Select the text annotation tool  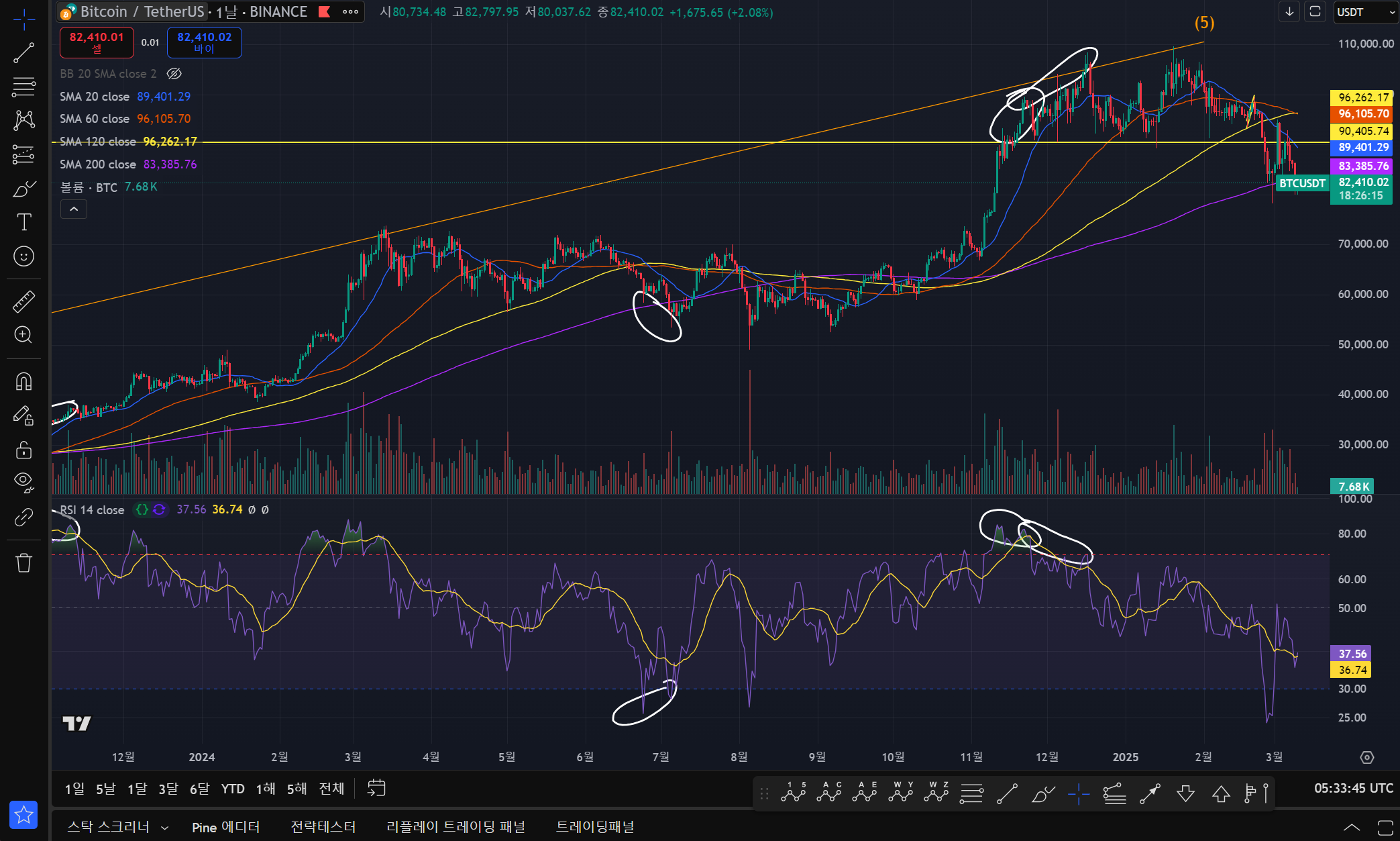(x=24, y=222)
